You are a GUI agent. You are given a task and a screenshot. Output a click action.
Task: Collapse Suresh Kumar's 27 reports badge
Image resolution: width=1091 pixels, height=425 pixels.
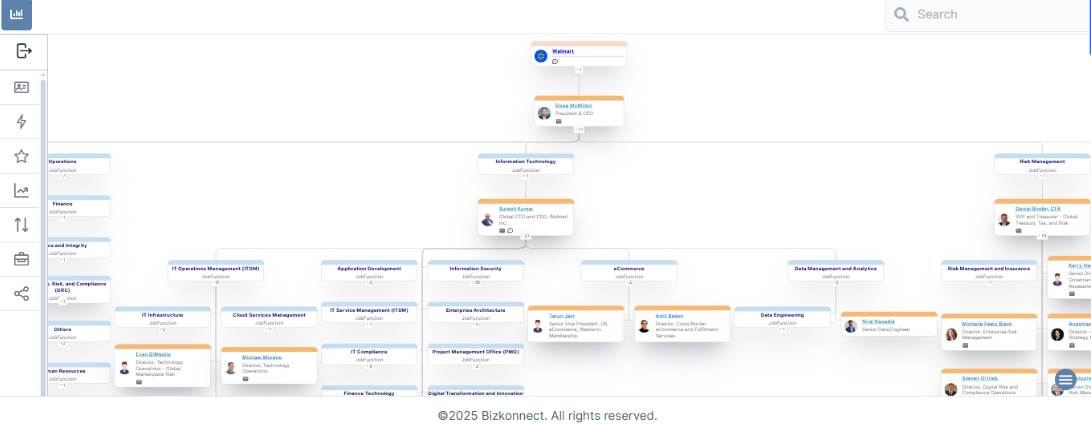[525, 236]
